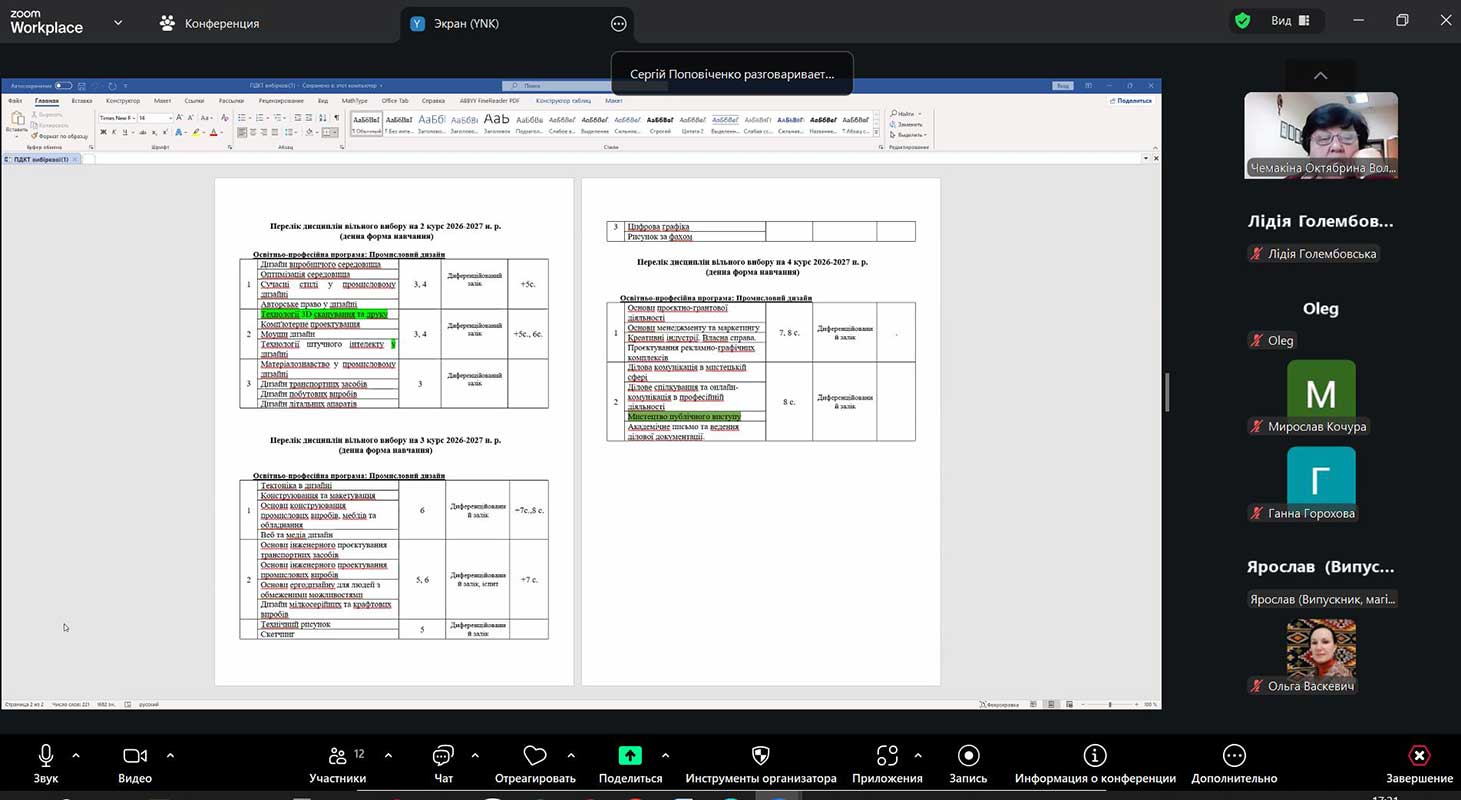Click Чемакіна Октябрина video thumbnail
The height and width of the screenshot is (800, 1461).
[1320, 135]
